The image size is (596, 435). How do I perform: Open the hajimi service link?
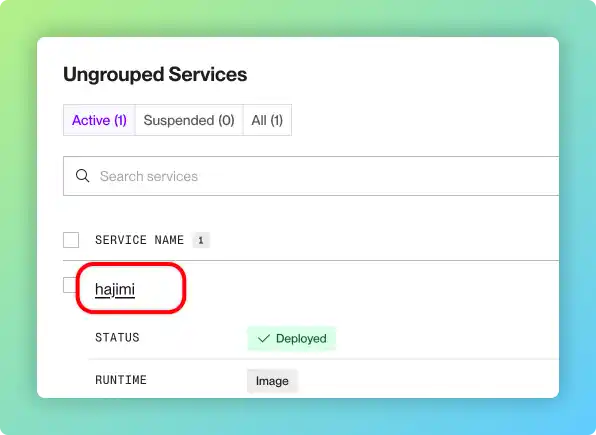115,289
